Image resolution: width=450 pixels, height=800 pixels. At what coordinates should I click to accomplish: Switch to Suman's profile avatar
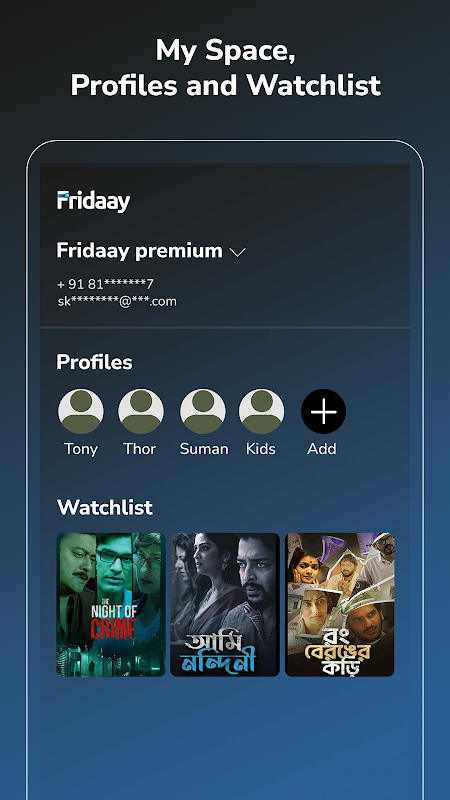203,411
